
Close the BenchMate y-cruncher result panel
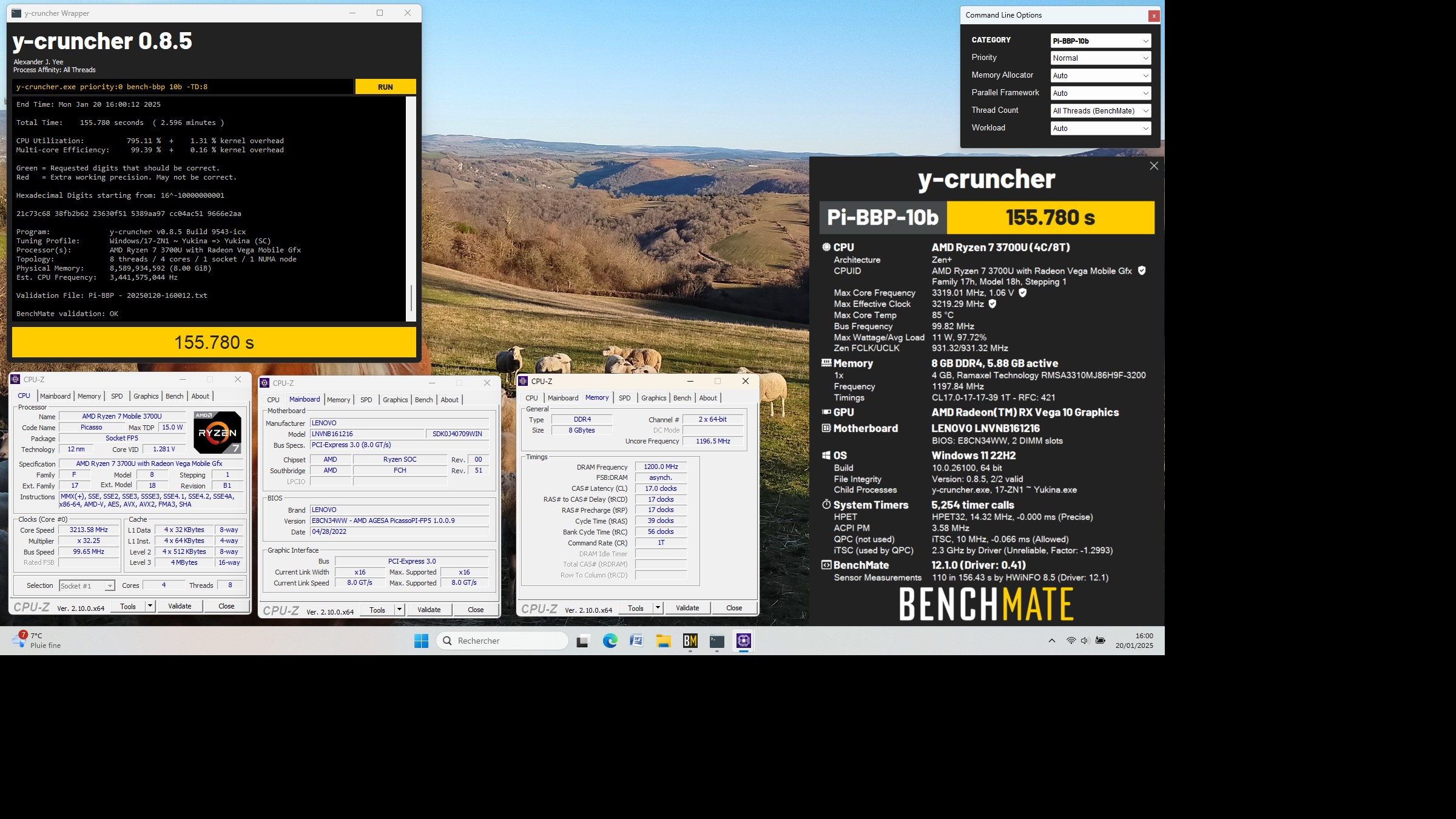point(1154,166)
